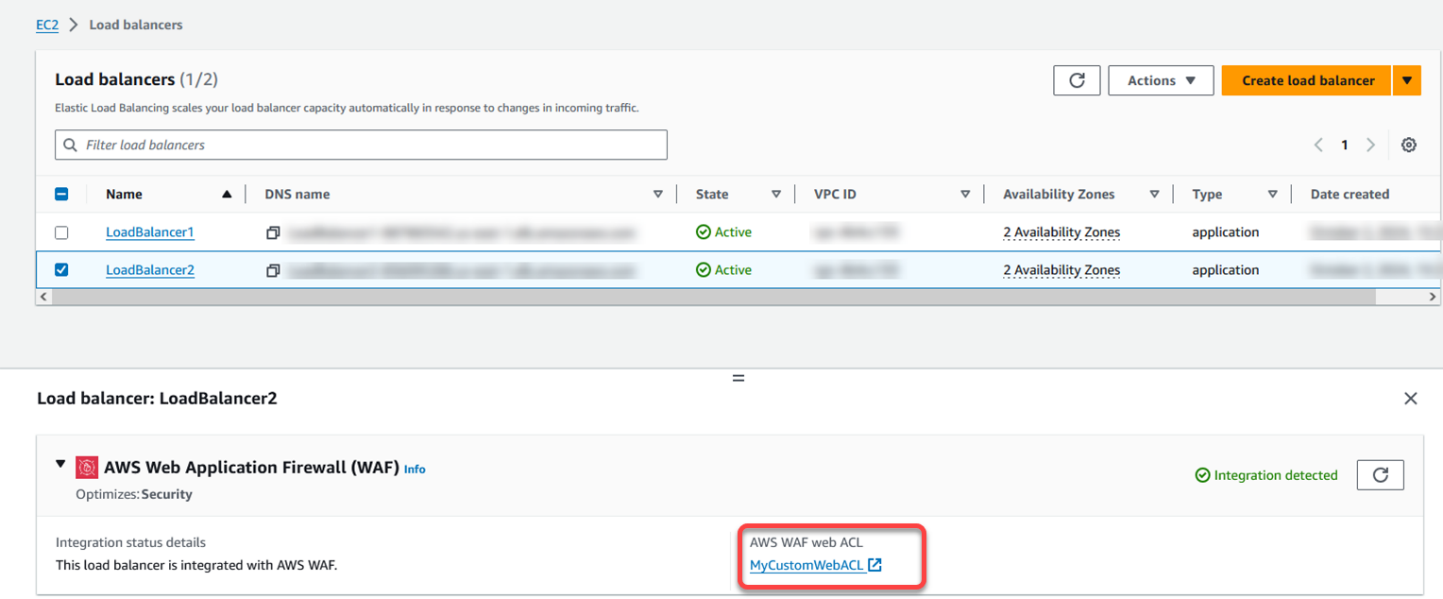
Task: Toggle the select-all checkbox in the header
Action: click(x=62, y=193)
